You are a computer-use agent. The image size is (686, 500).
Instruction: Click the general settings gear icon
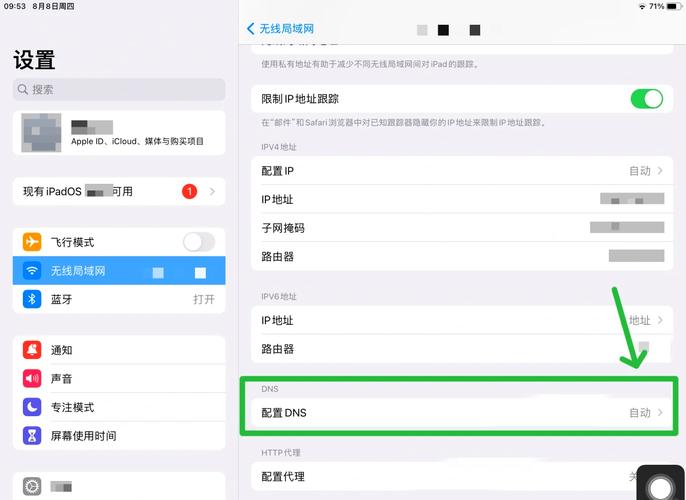pos(32,486)
